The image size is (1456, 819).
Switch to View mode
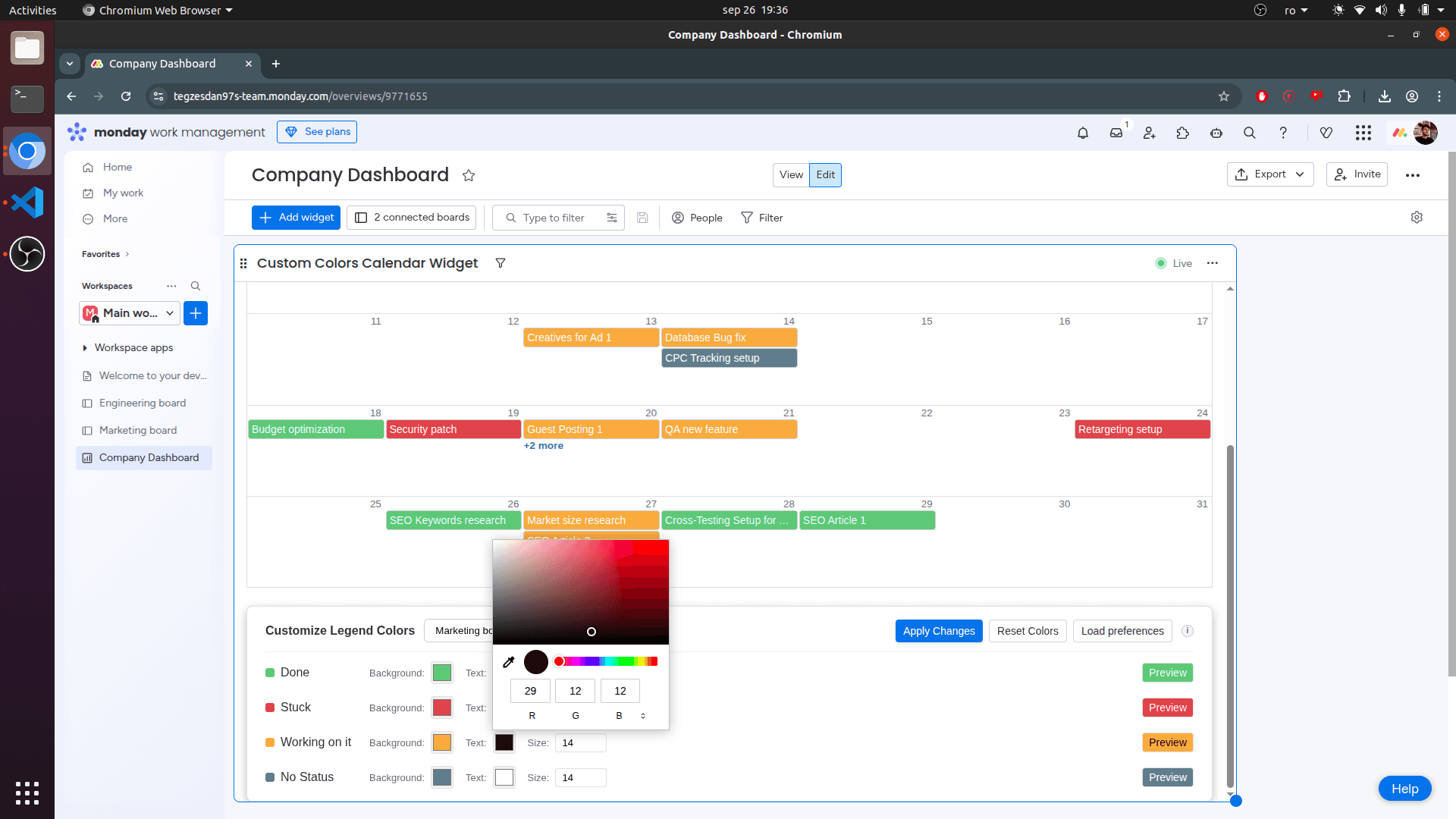pos(791,174)
